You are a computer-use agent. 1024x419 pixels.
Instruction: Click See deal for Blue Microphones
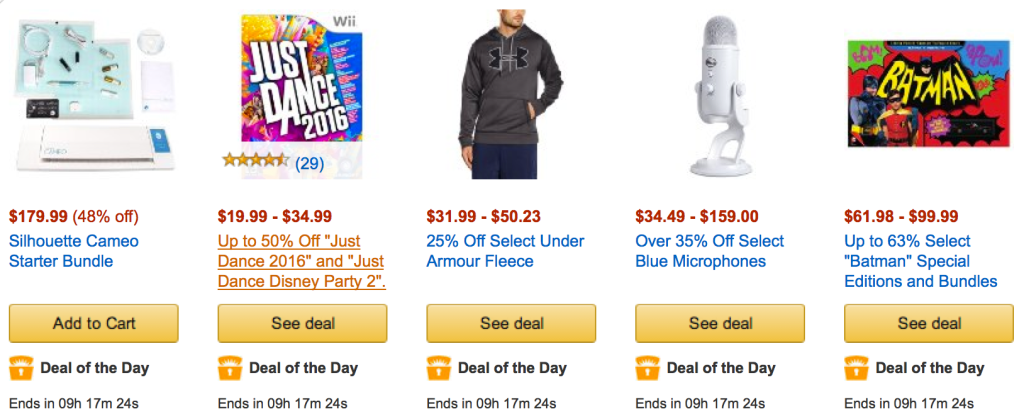pyautogui.click(x=720, y=323)
